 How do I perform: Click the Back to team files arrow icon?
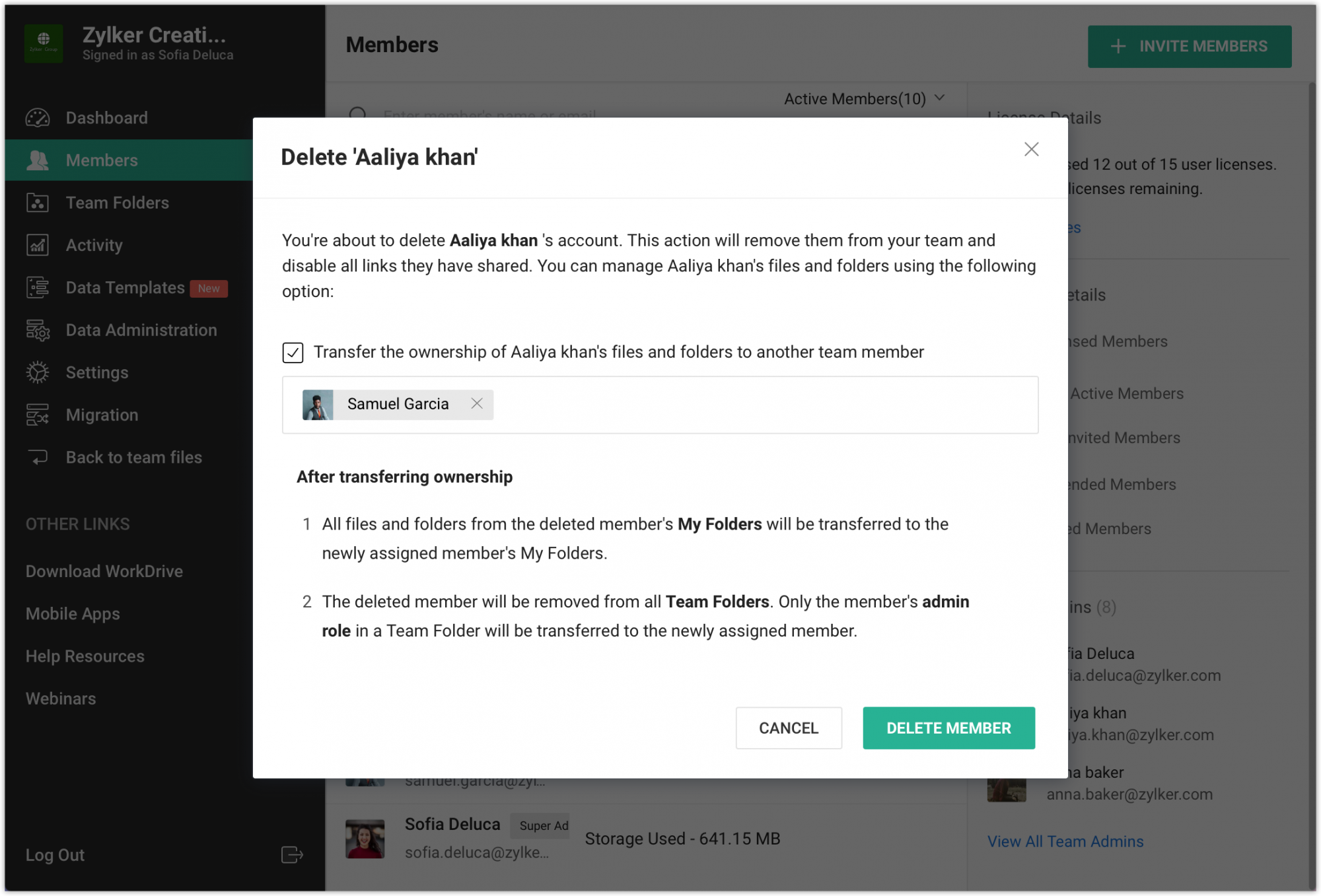[38, 457]
